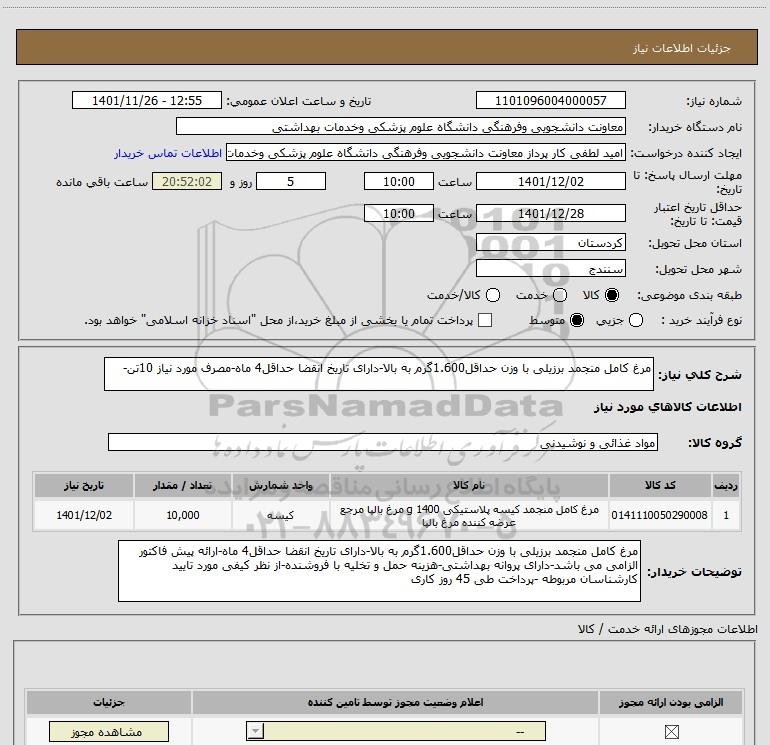Toggle Islamic treasury bonds payment checkbox

[x=485, y=320]
